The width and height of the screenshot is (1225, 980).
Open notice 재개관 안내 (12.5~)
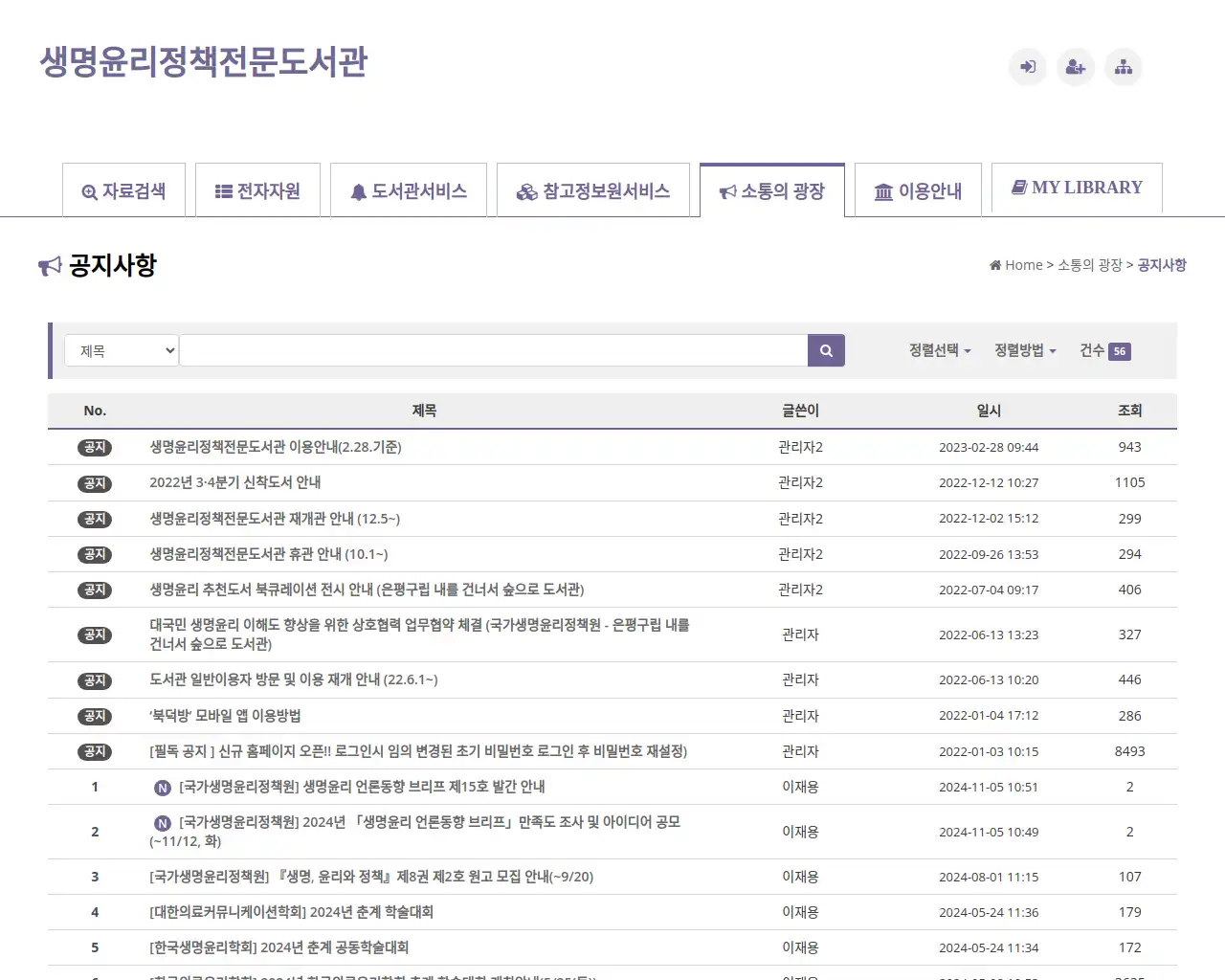pos(275,519)
